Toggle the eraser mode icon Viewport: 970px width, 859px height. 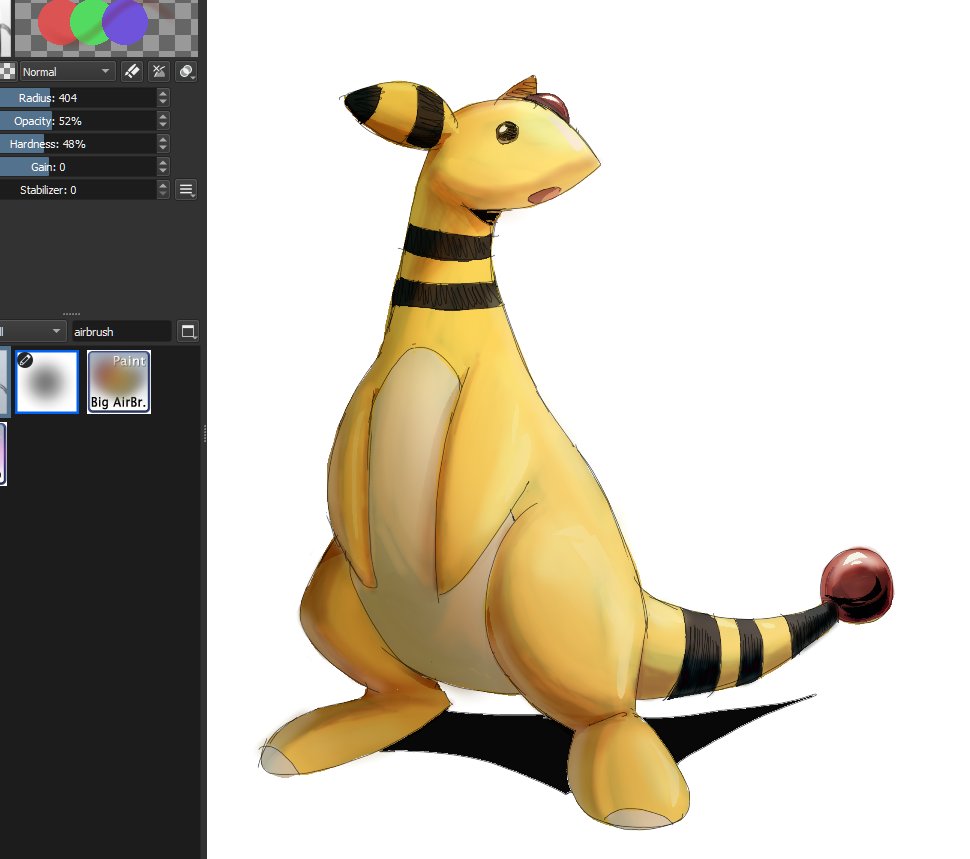pyautogui.click(x=131, y=72)
